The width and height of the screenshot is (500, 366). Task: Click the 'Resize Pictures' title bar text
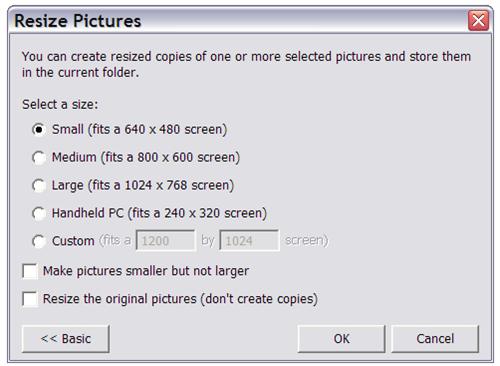[x=78, y=21]
